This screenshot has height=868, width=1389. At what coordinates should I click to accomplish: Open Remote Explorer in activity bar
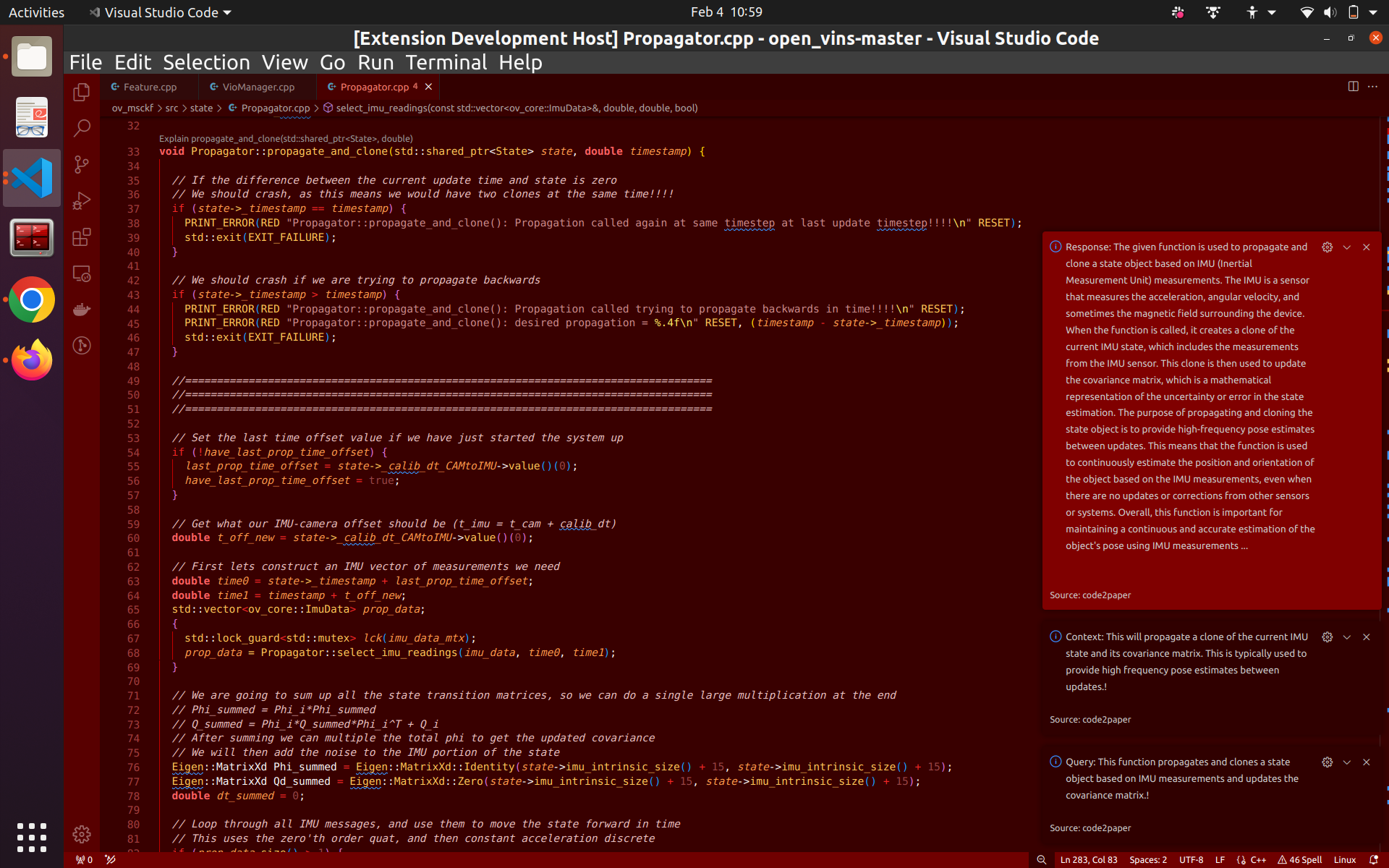(x=82, y=273)
